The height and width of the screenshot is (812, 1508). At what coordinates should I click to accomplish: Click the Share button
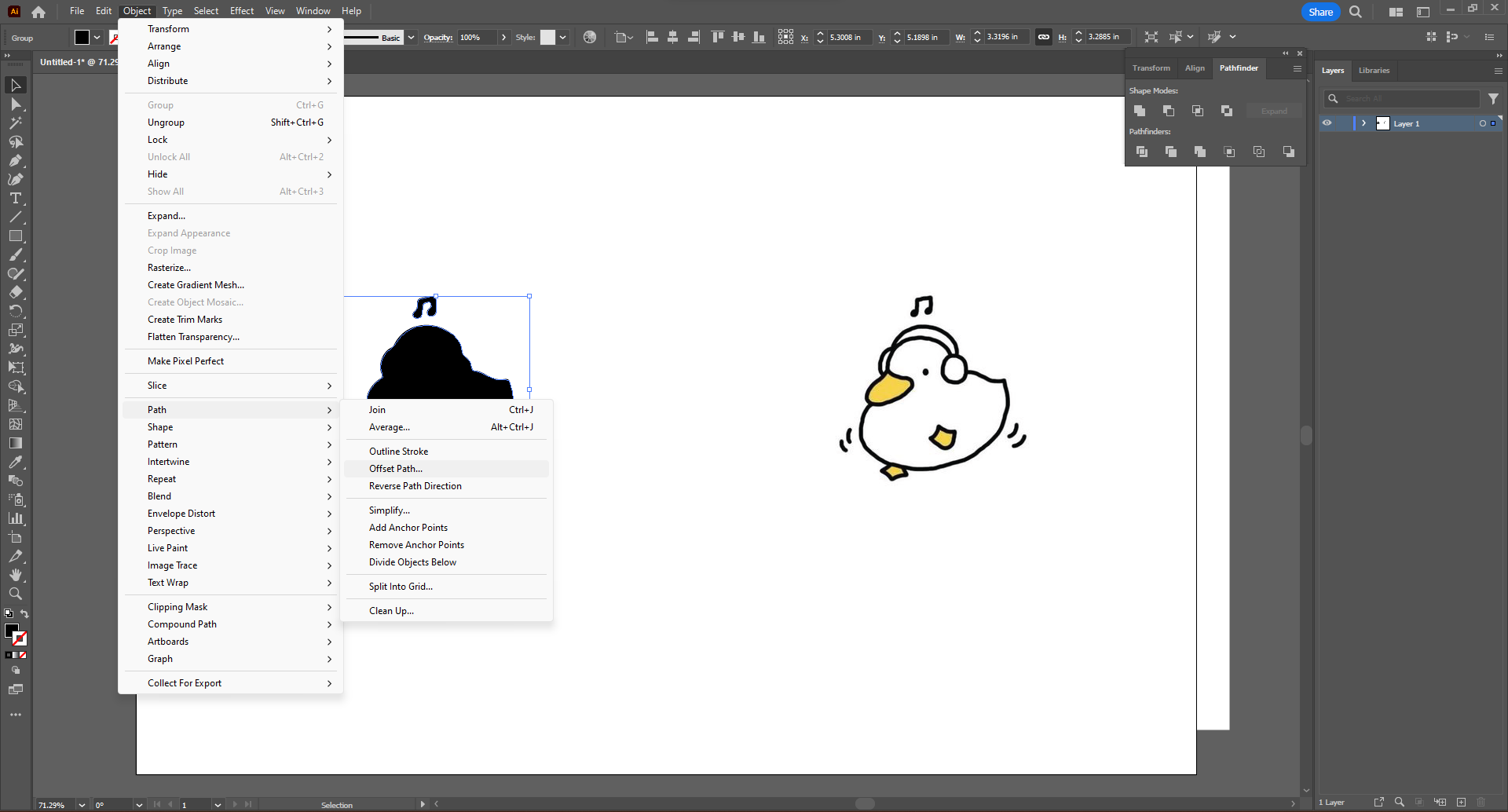click(x=1320, y=12)
